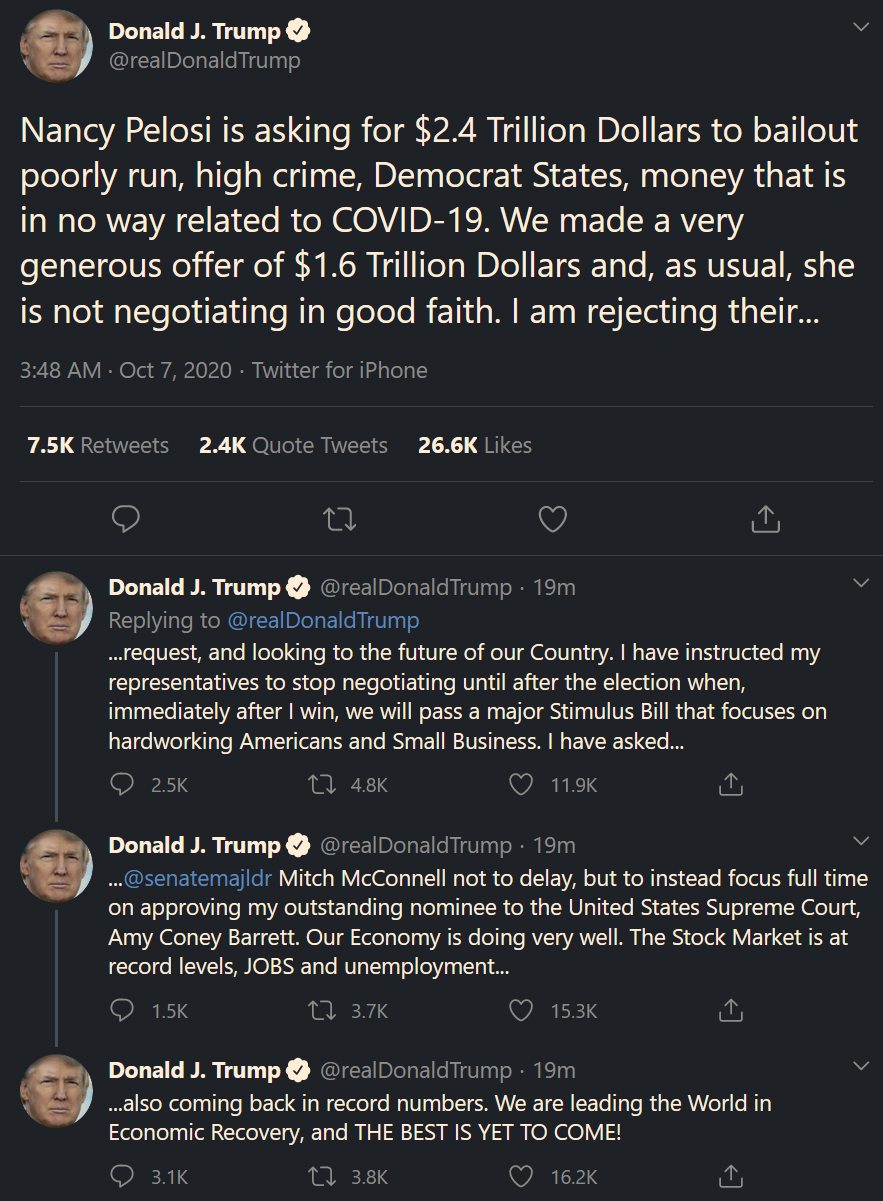This screenshot has width=883, height=1201.
Task: Share the Amy Coney Barrett reply tweet
Action: pyautogui.click(x=732, y=1010)
